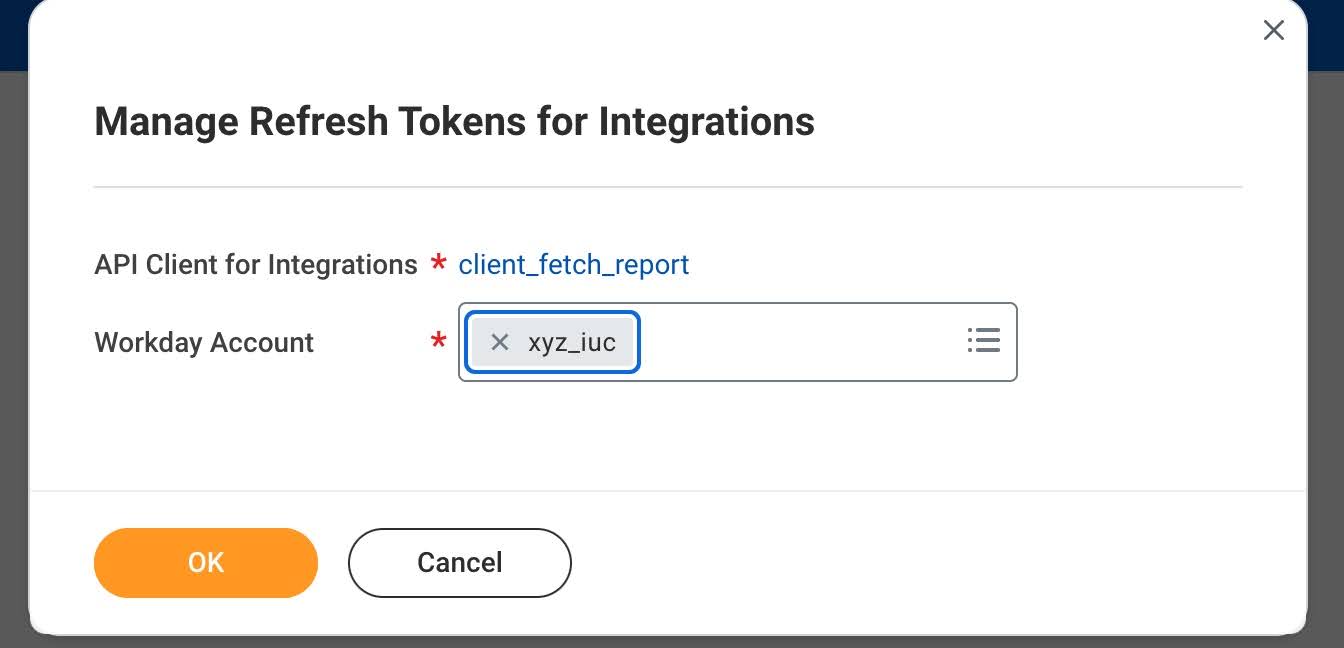This screenshot has width=1344, height=648.
Task: Click the required asterisk beside API Client
Action: tap(438, 264)
